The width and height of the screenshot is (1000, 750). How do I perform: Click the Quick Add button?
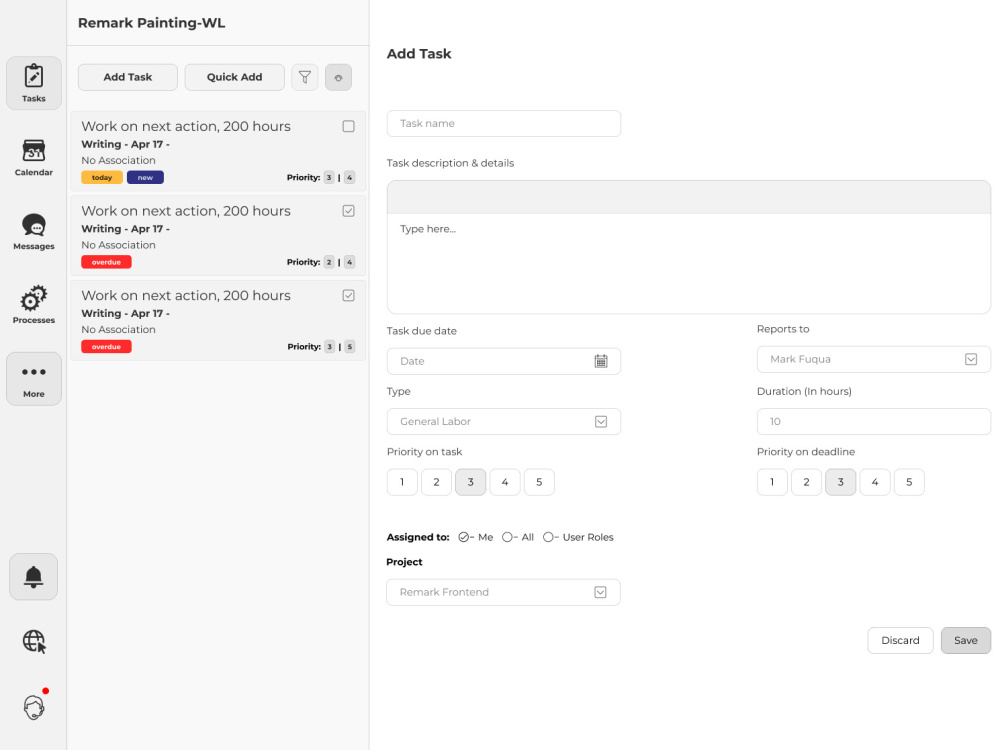[x=234, y=77]
